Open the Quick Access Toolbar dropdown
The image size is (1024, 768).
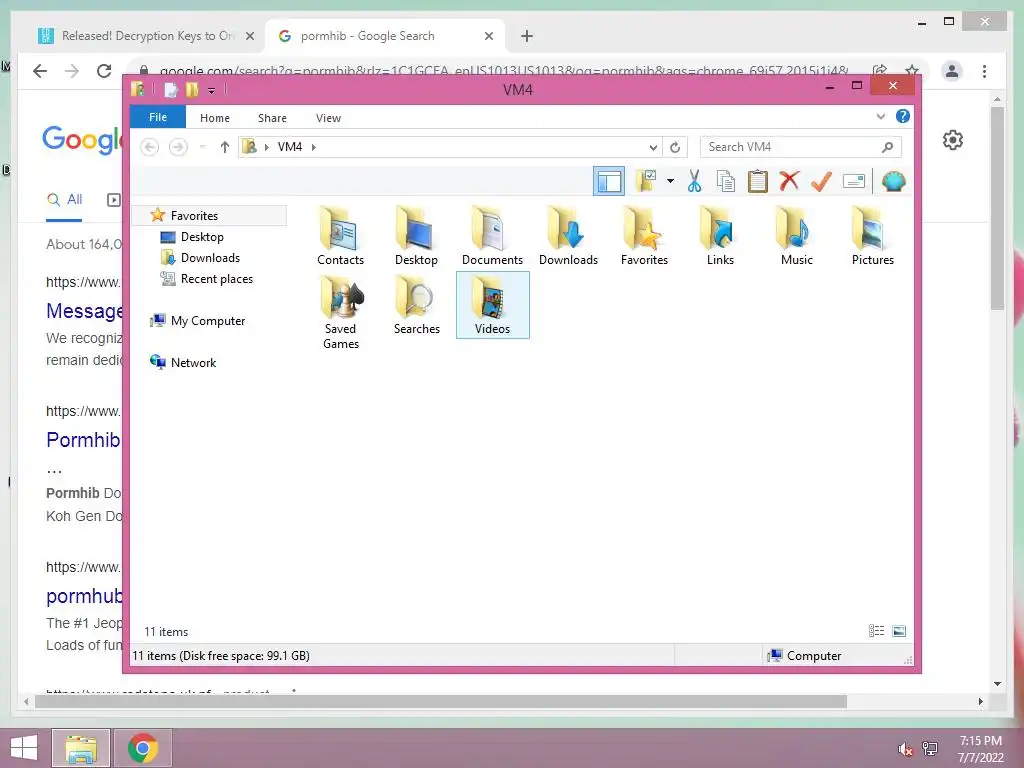[x=212, y=90]
